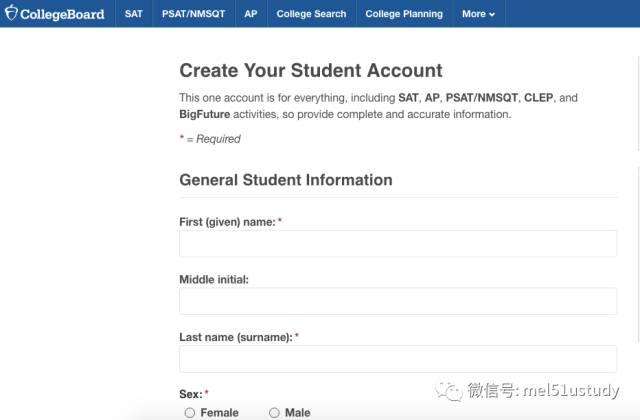640x420 pixels.
Task: Select the AP navigation item
Action: coord(251,14)
